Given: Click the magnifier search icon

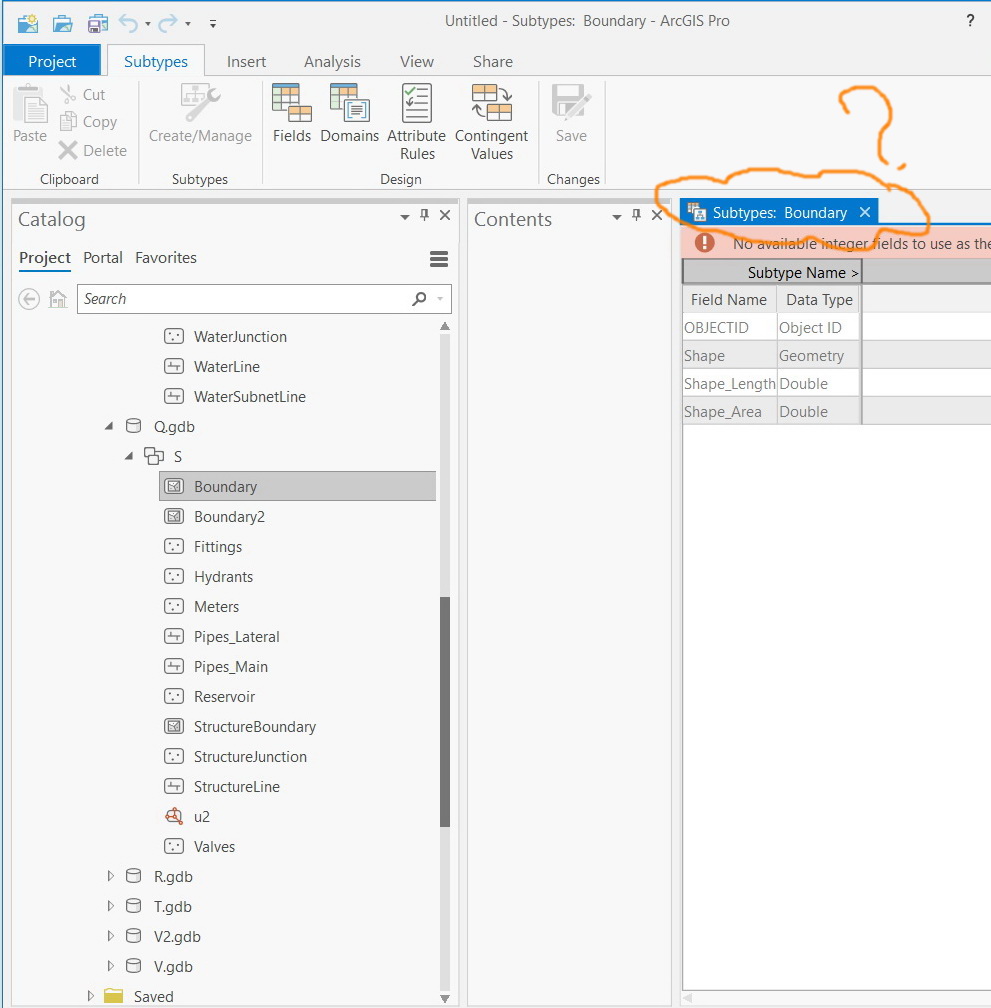Looking at the screenshot, I should [419, 299].
